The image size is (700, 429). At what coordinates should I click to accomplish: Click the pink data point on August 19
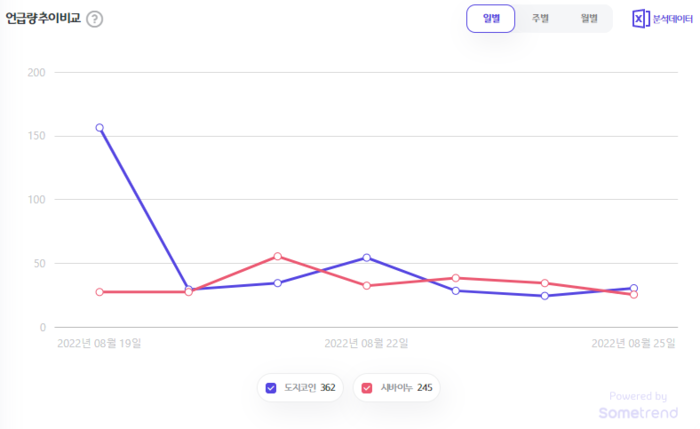[x=100, y=292]
